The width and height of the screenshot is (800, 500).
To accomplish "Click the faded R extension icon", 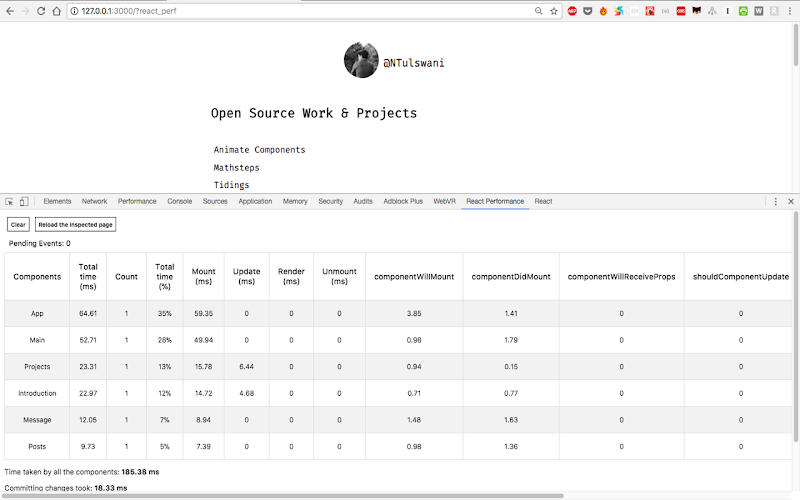I will tap(774, 11).
